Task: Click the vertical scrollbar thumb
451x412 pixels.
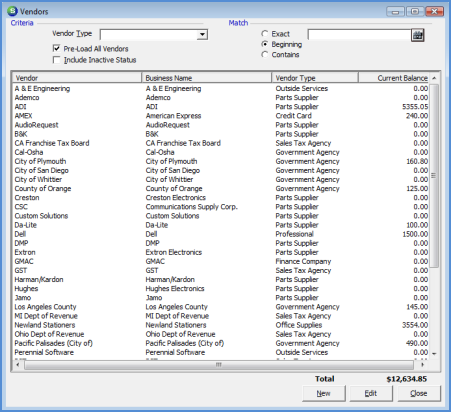Action: click(x=434, y=175)
